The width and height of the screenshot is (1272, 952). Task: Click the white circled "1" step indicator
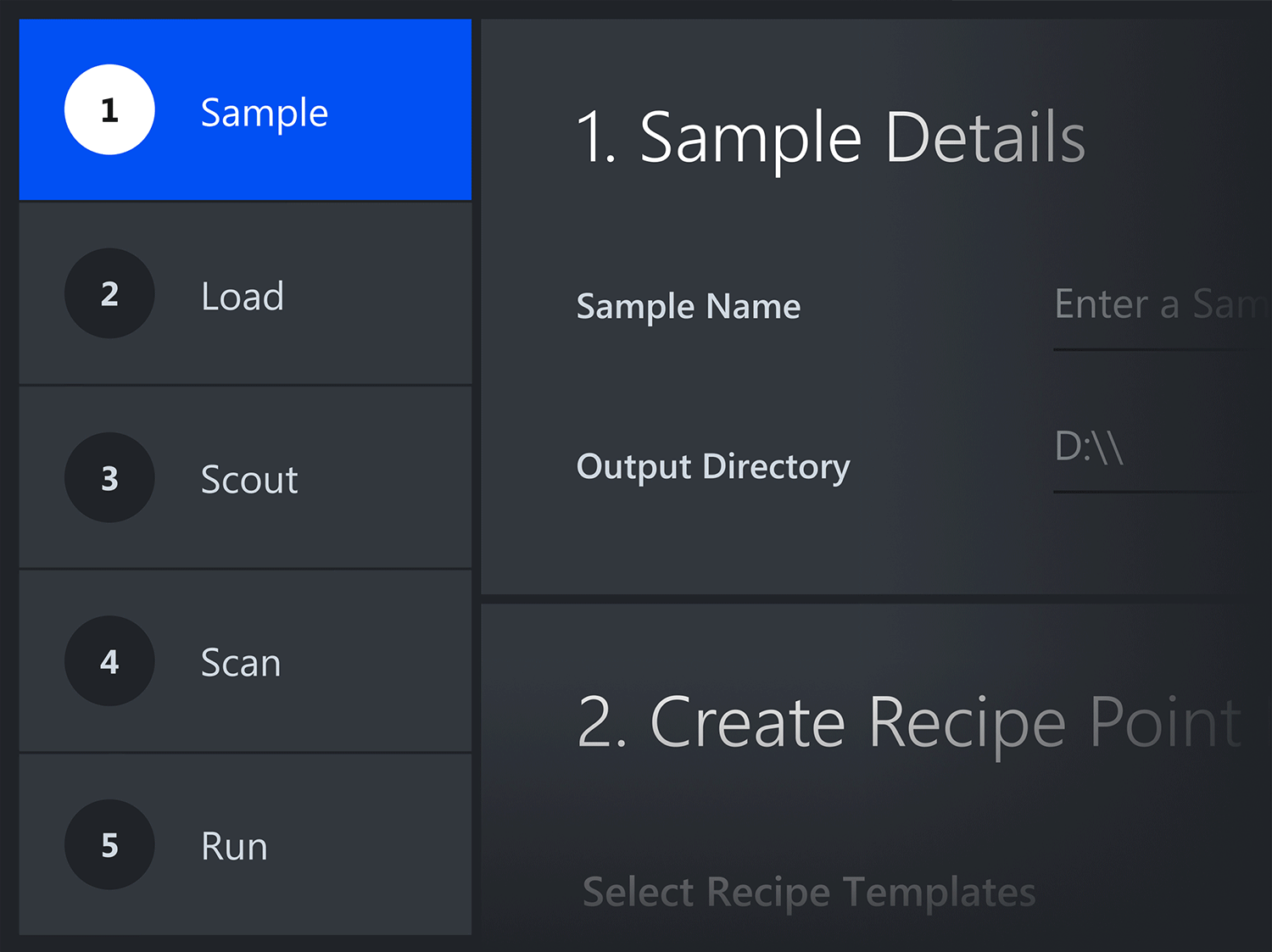[109, 109]
